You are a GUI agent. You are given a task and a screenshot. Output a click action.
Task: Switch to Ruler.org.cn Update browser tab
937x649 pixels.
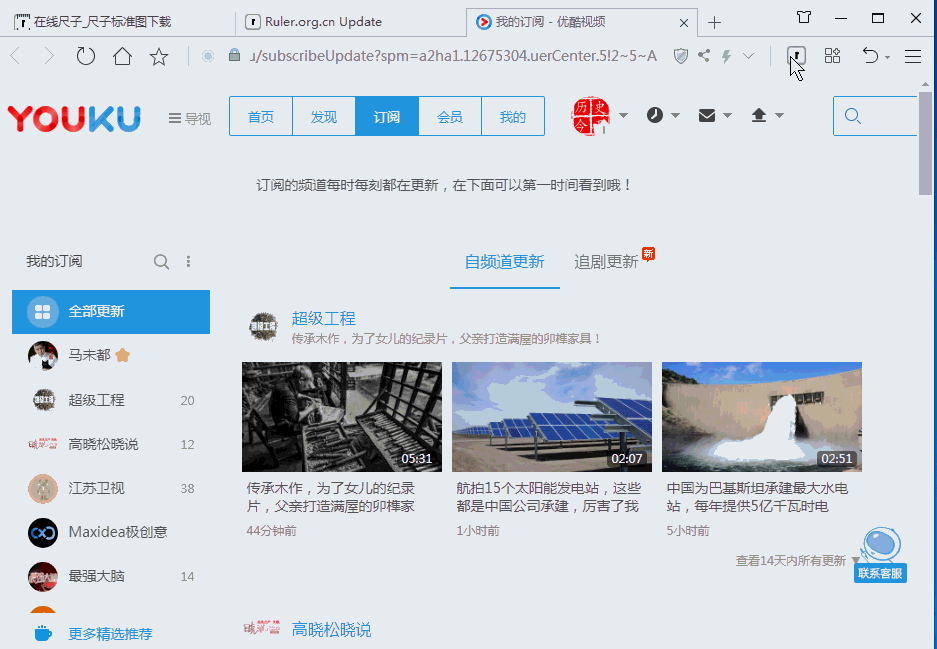coord(351,22)
